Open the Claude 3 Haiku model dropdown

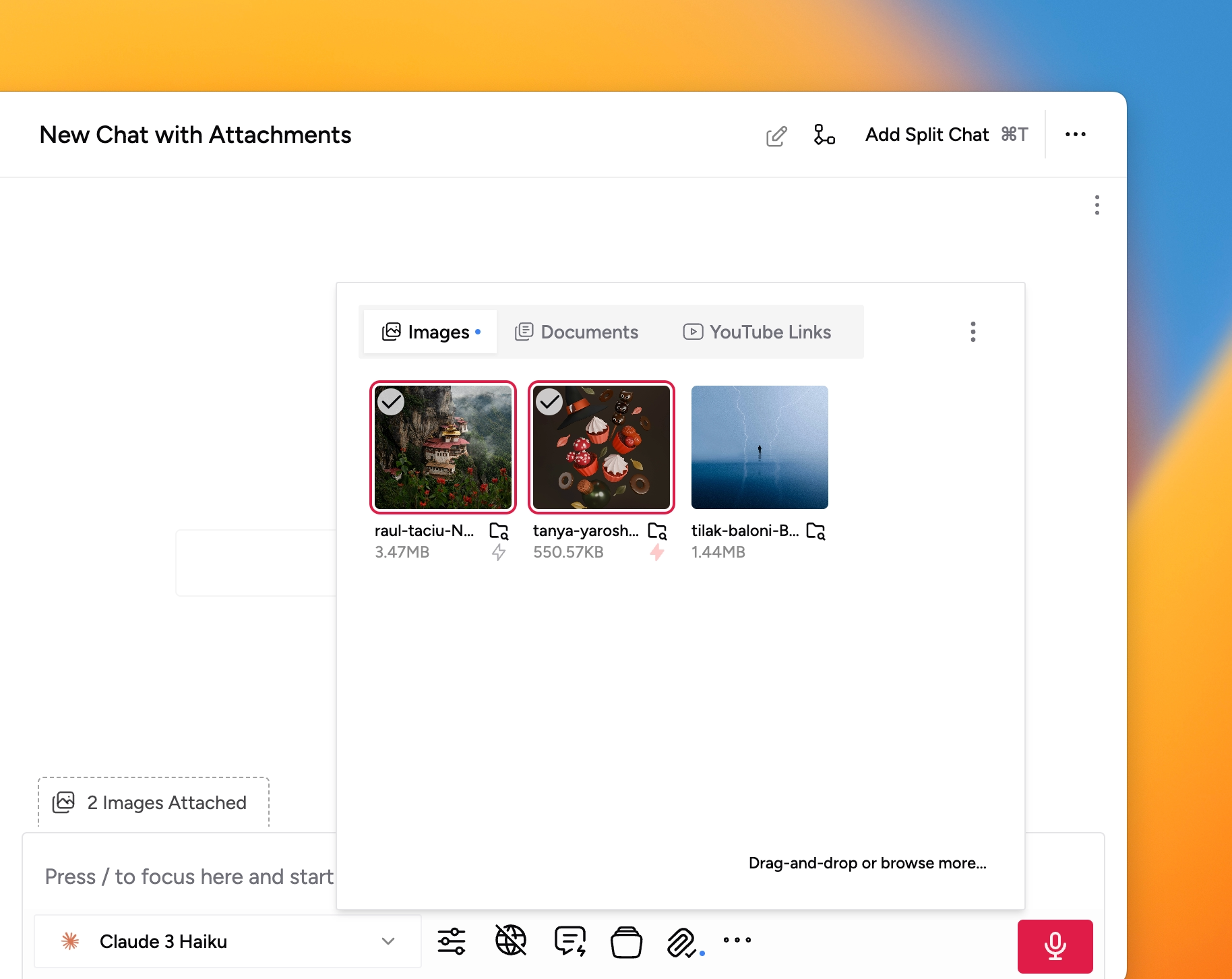227,941
